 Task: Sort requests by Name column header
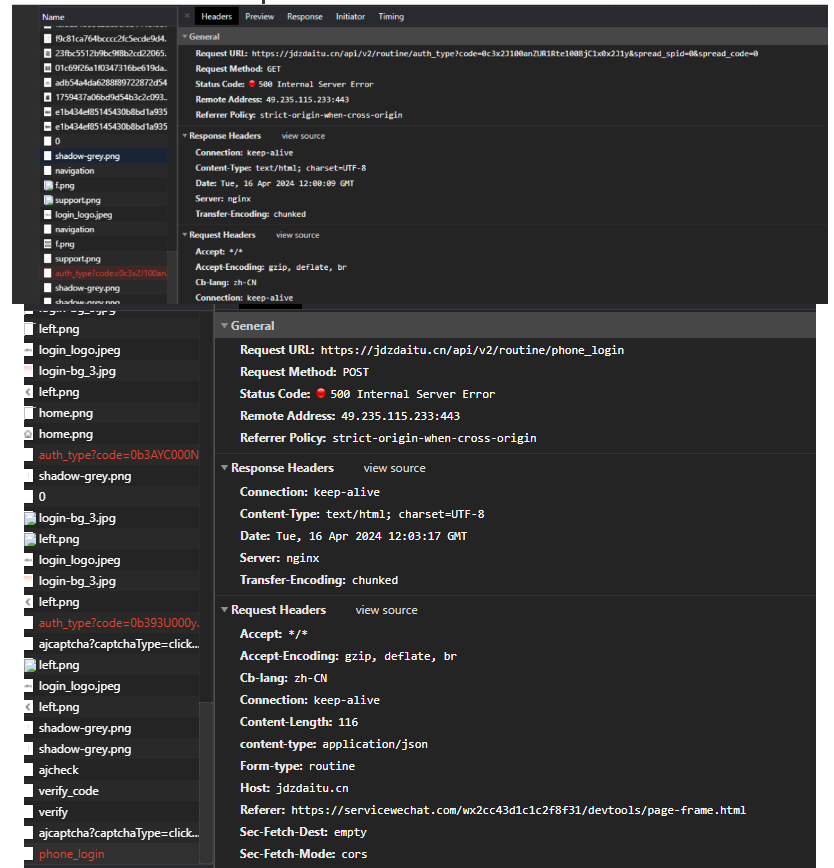pos(53,17)
